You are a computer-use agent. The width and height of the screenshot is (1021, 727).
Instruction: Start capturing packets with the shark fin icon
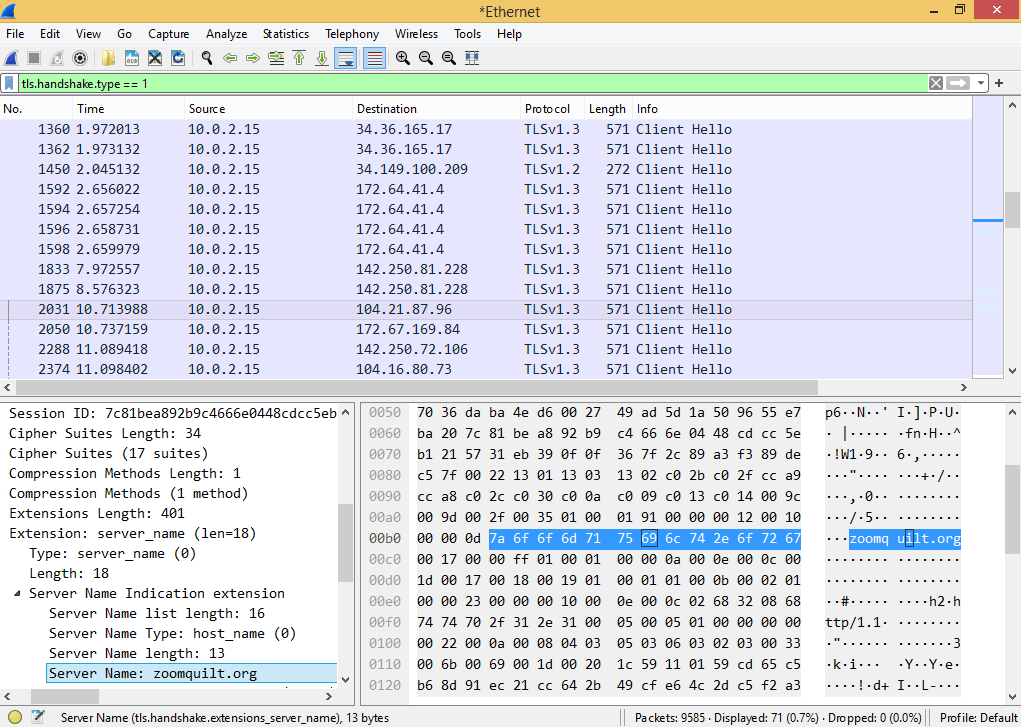[x=11, y=58]
